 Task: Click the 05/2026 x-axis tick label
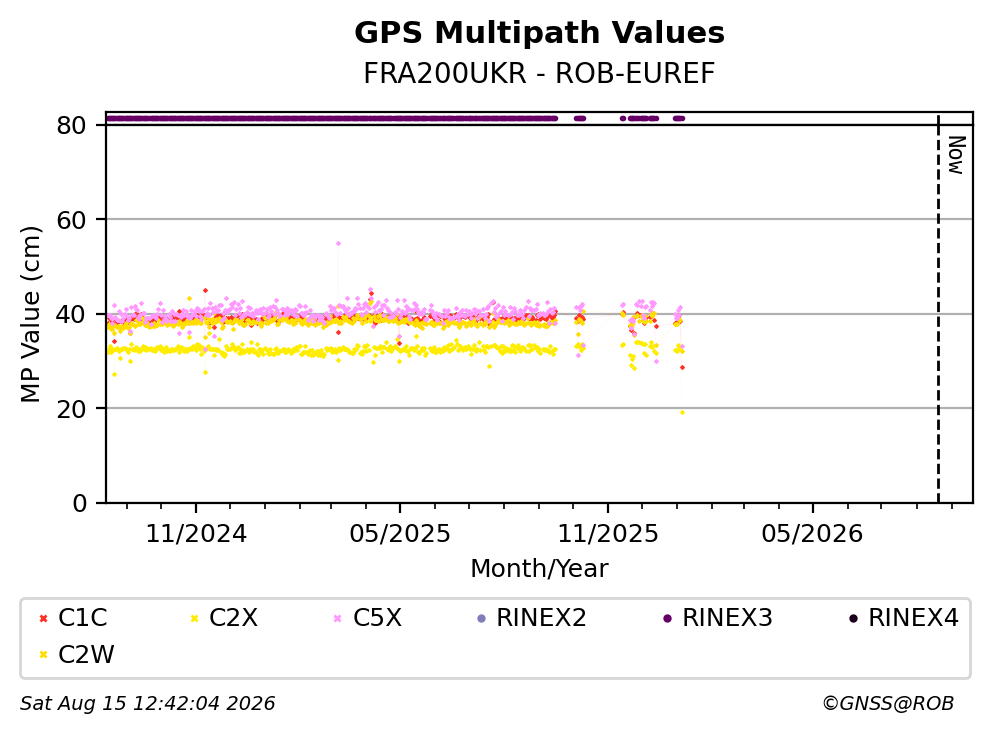(x=812, y=534)
